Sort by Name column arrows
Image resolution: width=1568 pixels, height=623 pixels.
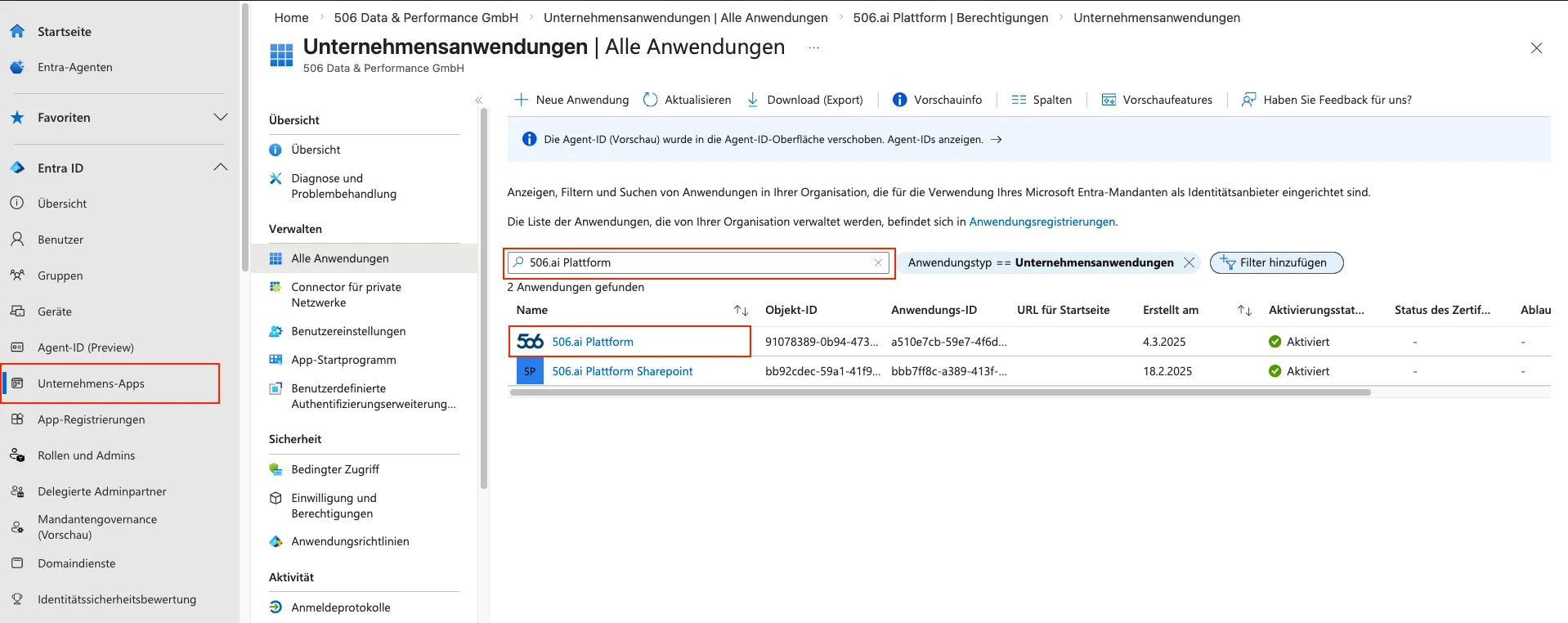coord(741,310)
